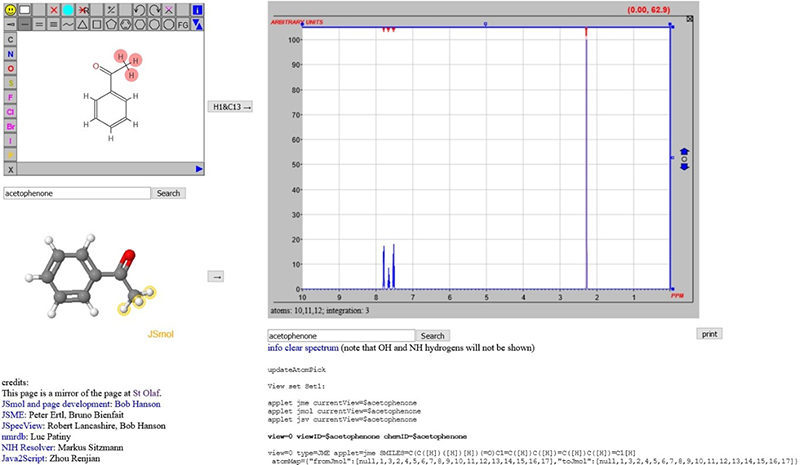Select the wavy chain bond tool

point(67,22)
